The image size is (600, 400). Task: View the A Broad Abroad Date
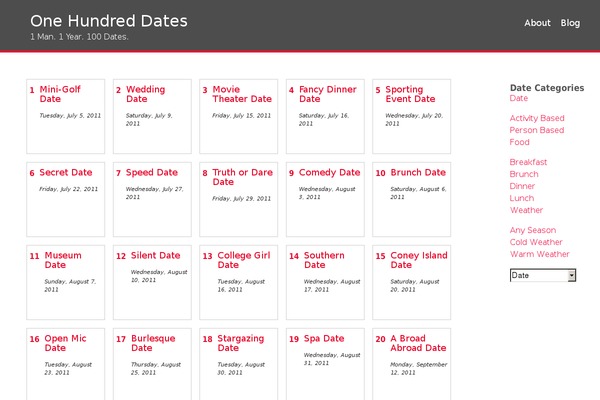418,343
